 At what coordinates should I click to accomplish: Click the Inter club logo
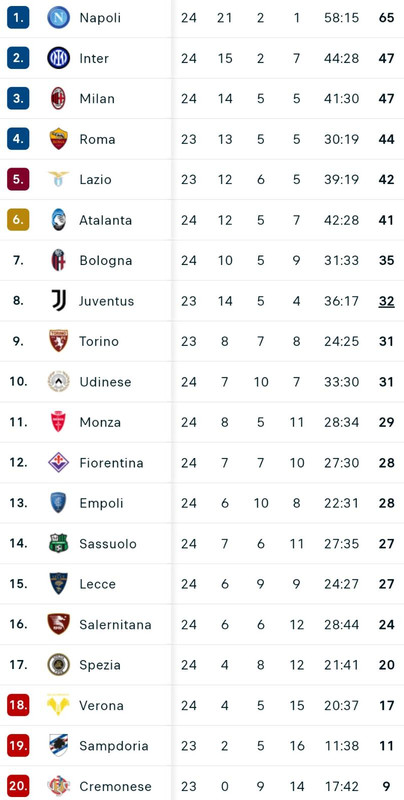[x=59, y=58]
